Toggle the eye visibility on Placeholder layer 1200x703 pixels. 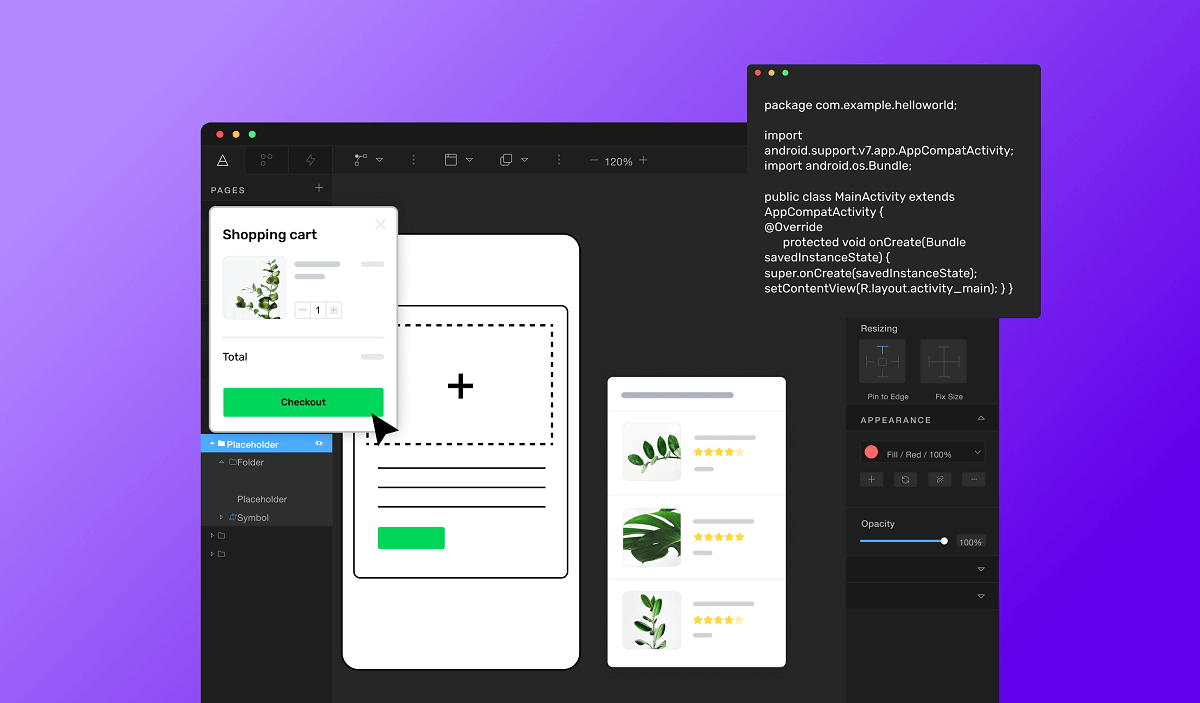(320, 443)
